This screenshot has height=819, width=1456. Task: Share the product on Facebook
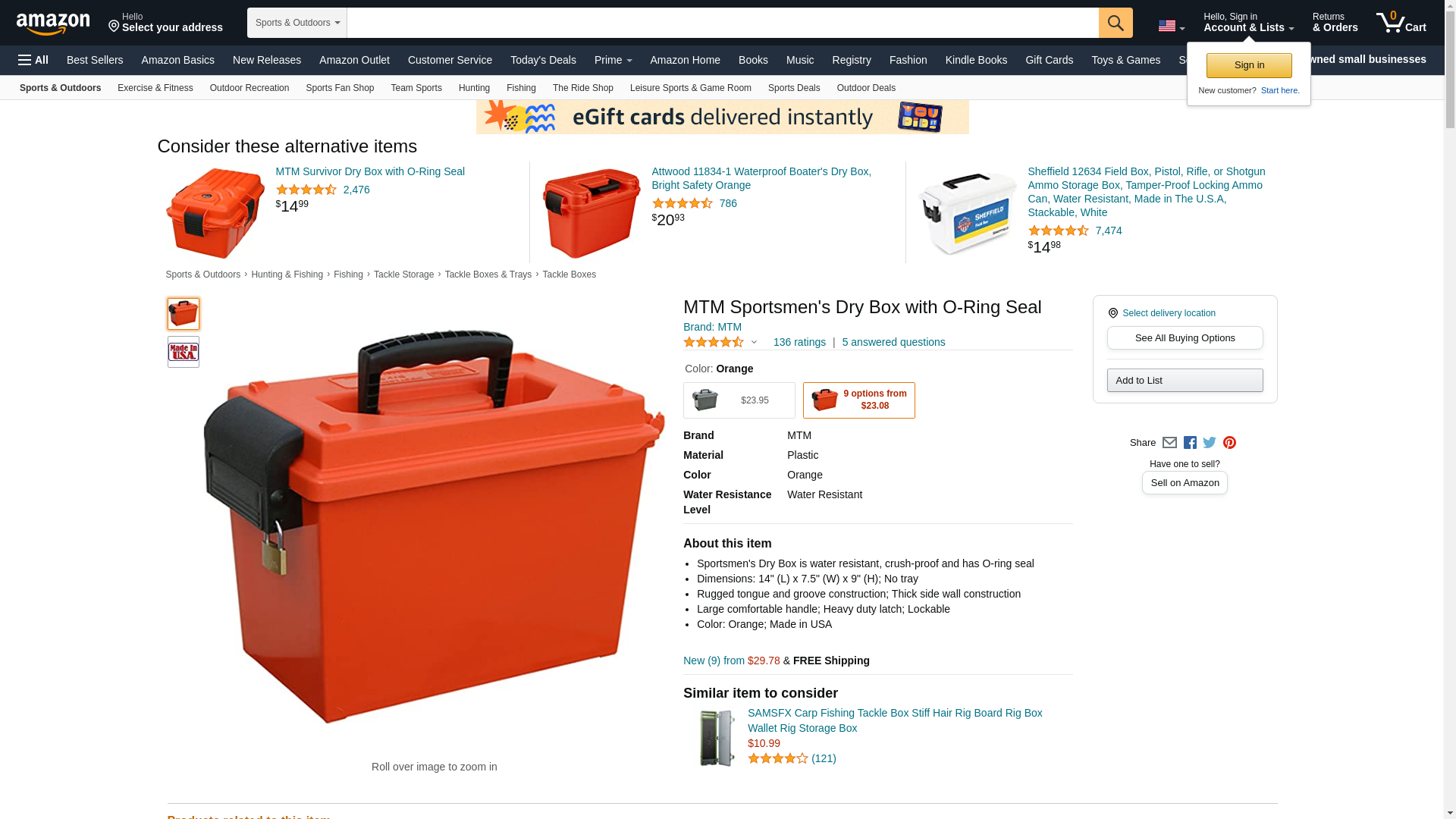tap(1190, 443)
